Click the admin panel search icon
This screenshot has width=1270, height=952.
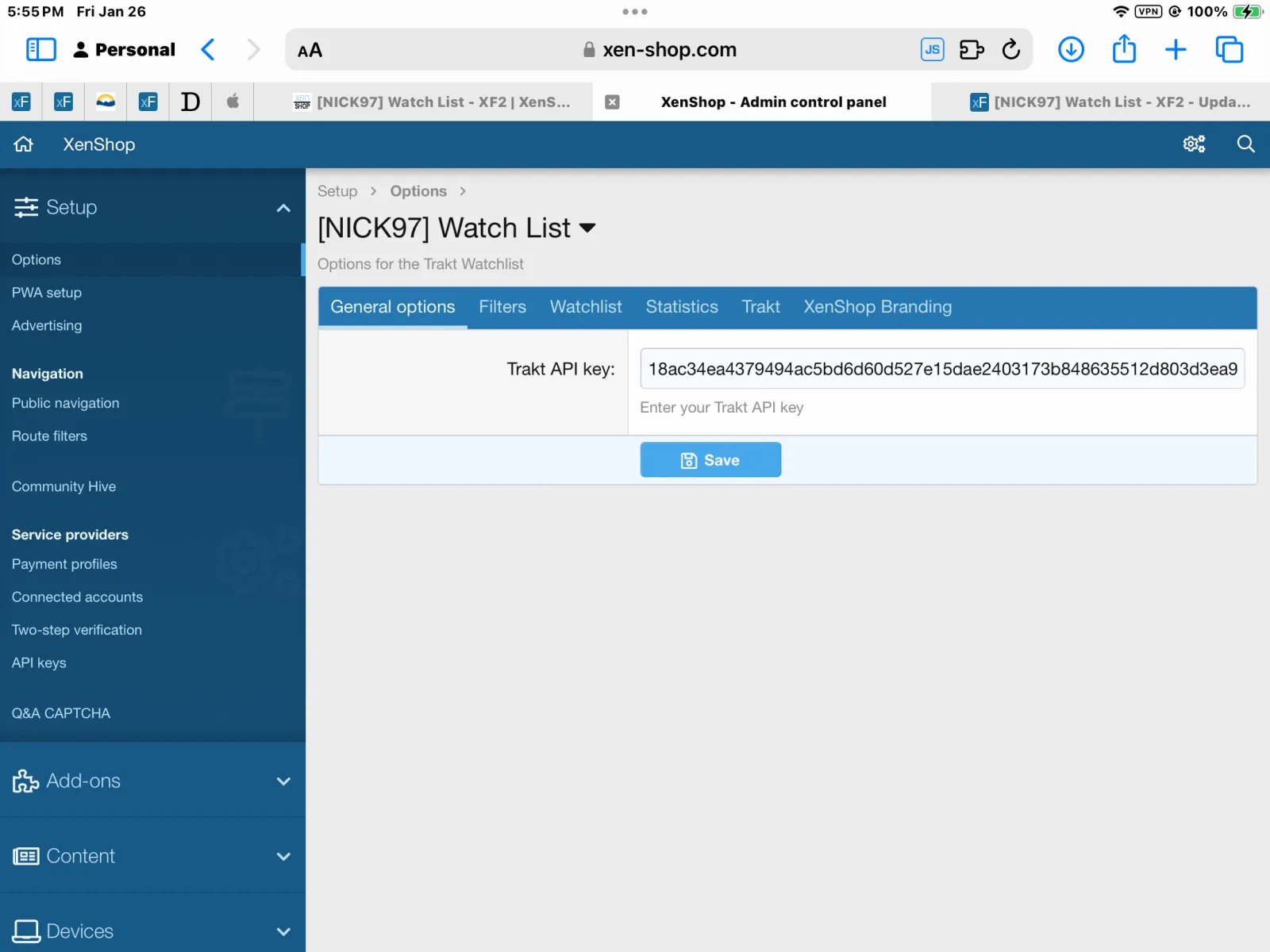1245,144
